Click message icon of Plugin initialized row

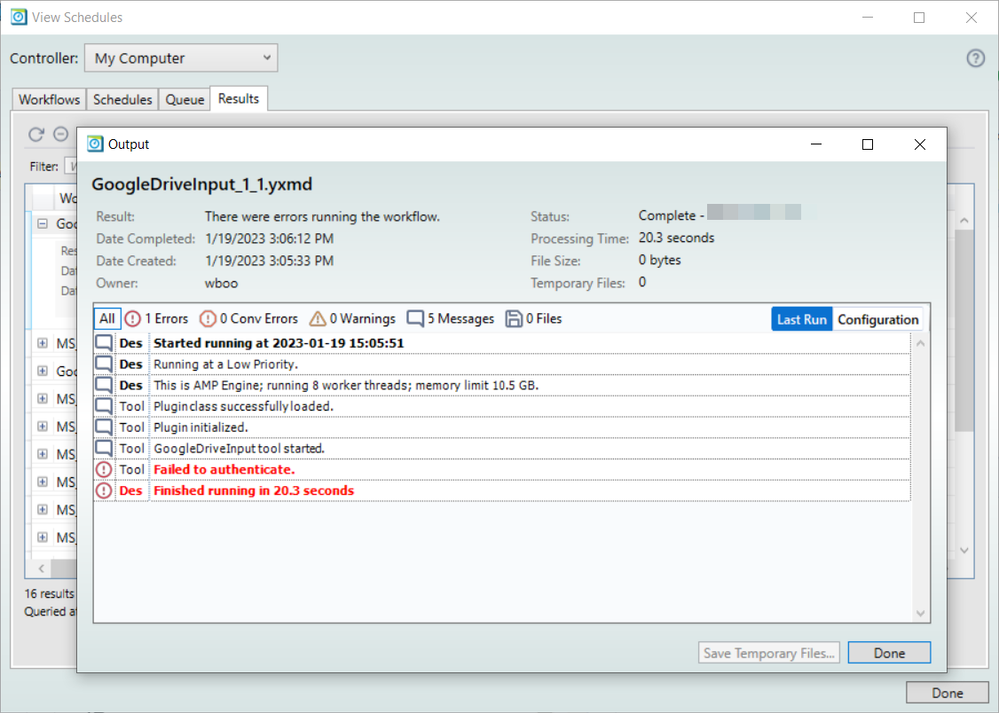click(104, 427)
